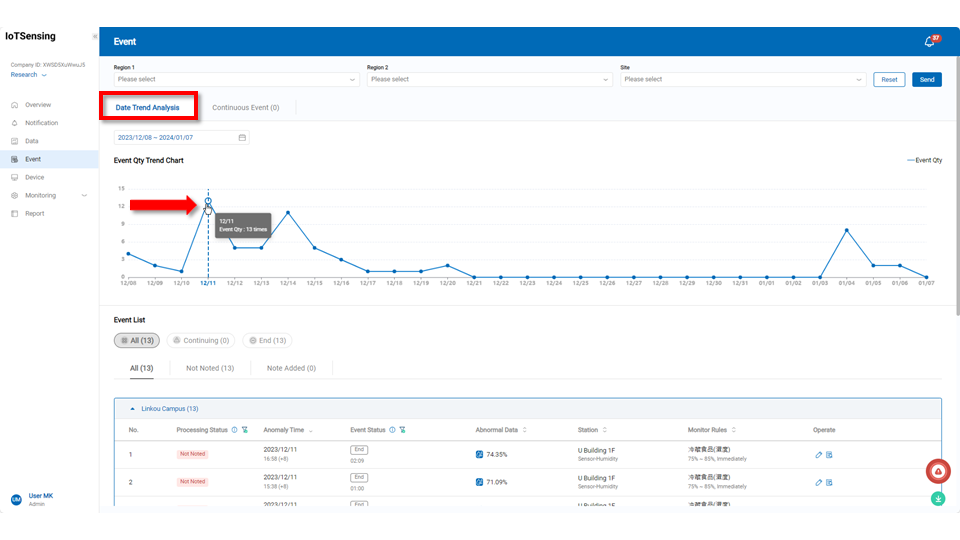Click the Reset button

click(x=888, y=79)
